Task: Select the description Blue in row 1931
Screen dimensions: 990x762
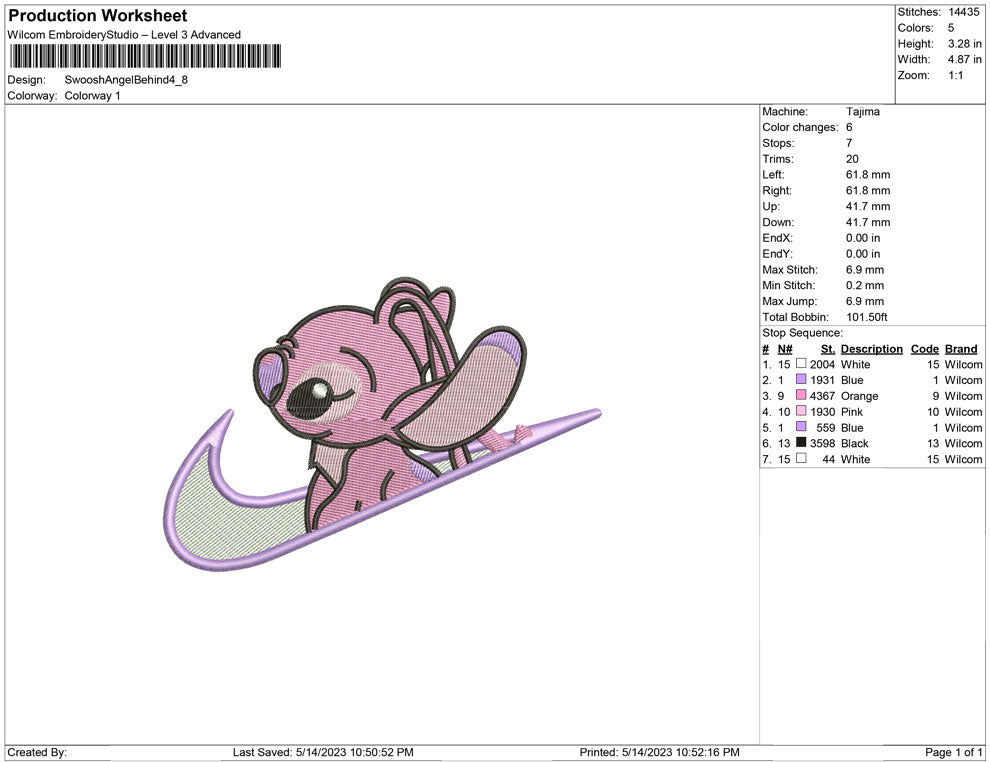Action: coord(852,380)
